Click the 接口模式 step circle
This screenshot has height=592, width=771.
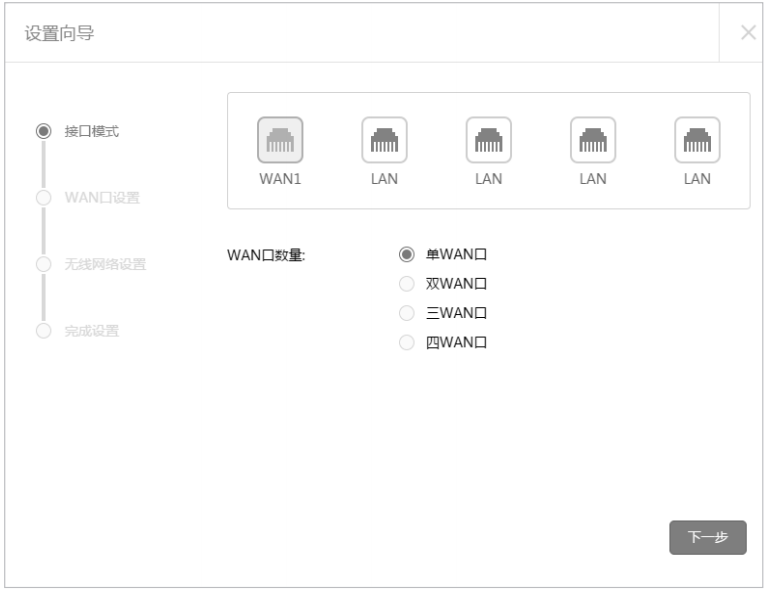(44, 131)
